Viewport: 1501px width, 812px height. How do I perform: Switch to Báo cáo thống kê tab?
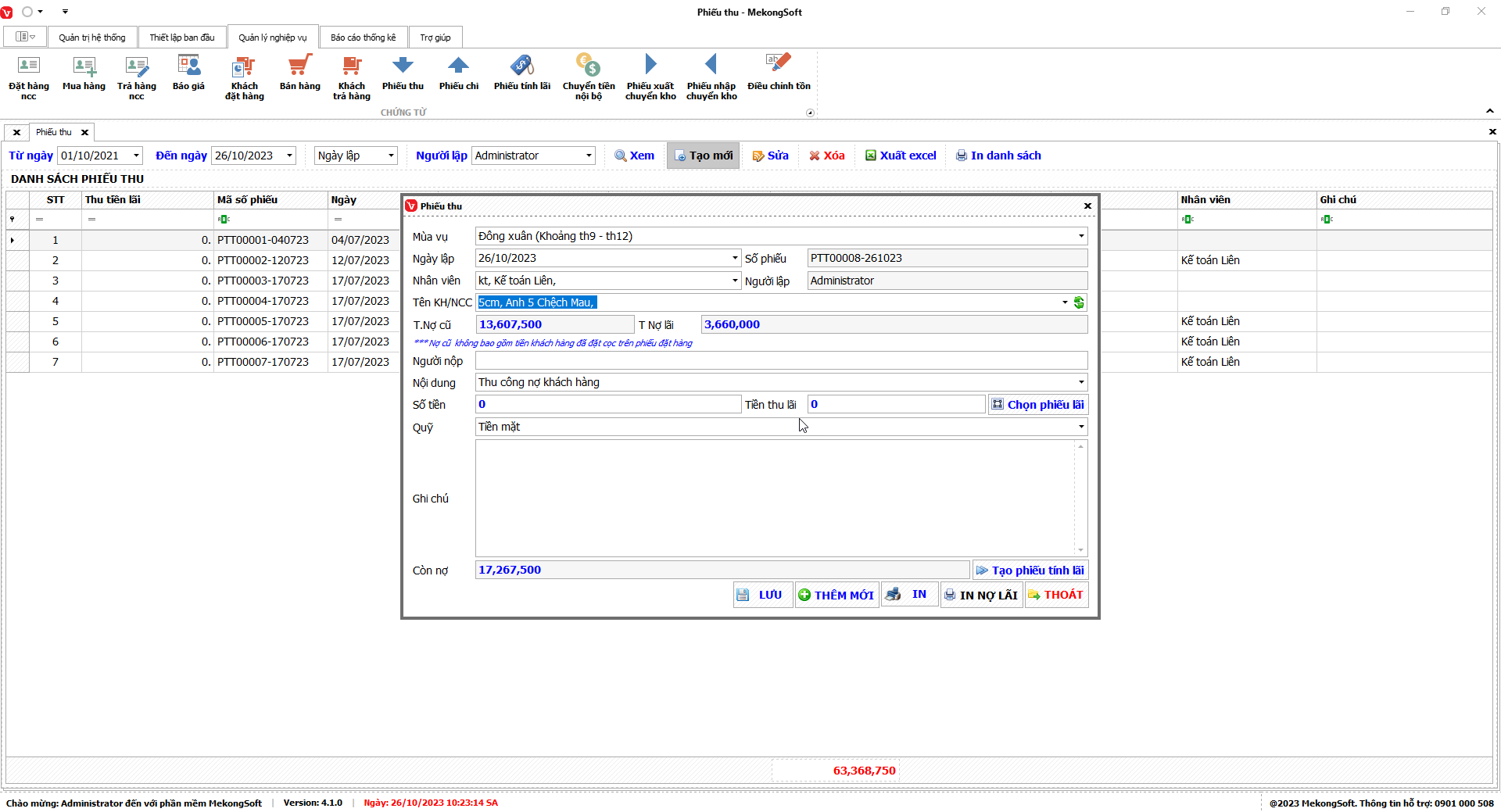point(363,38)
